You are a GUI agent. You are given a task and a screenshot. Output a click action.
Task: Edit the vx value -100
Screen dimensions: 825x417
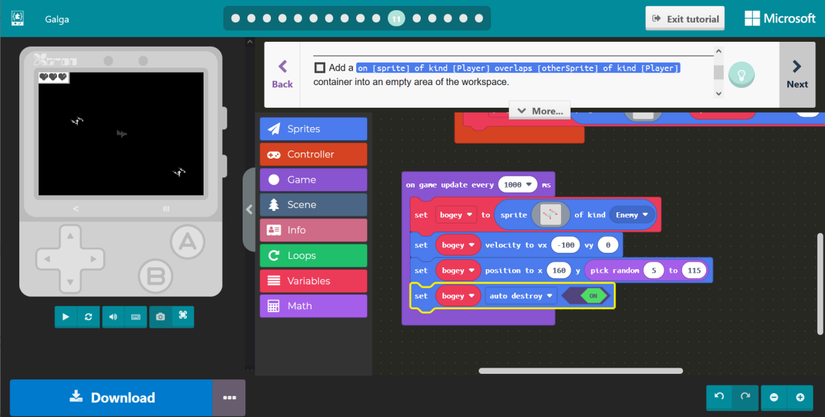(x=565, y=245)
